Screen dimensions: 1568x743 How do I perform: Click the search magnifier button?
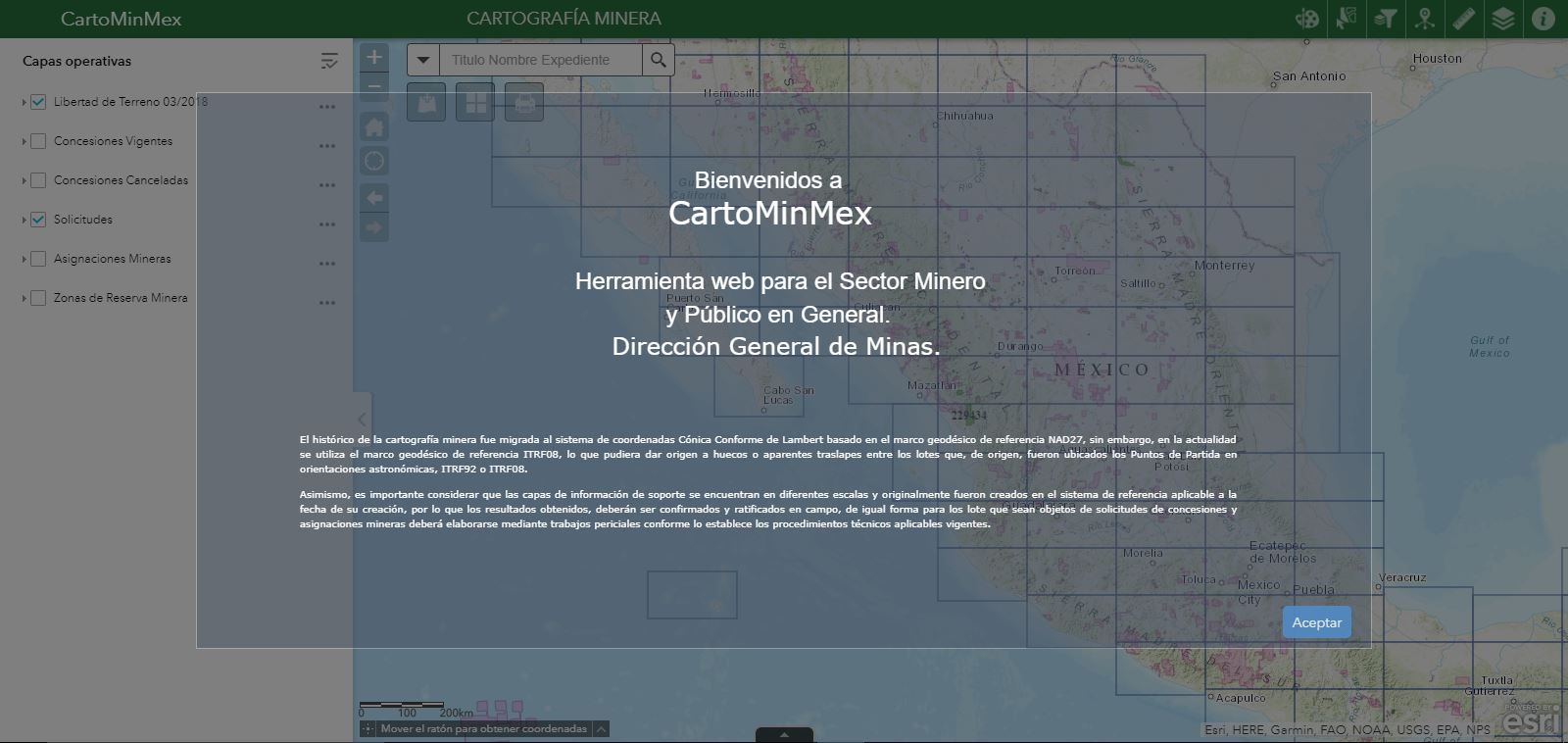click(659, 60)
